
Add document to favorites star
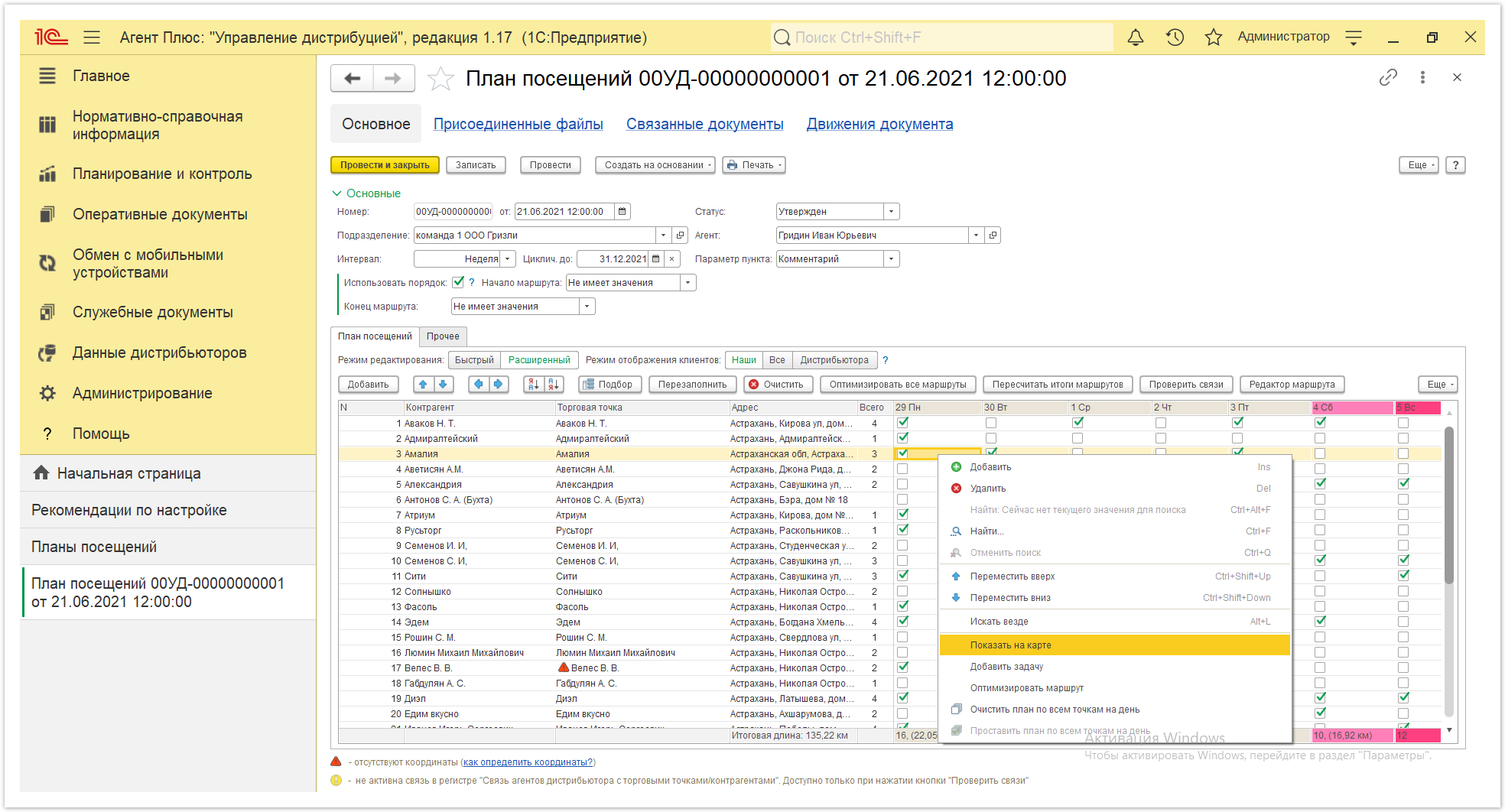(x=440, y=78)
